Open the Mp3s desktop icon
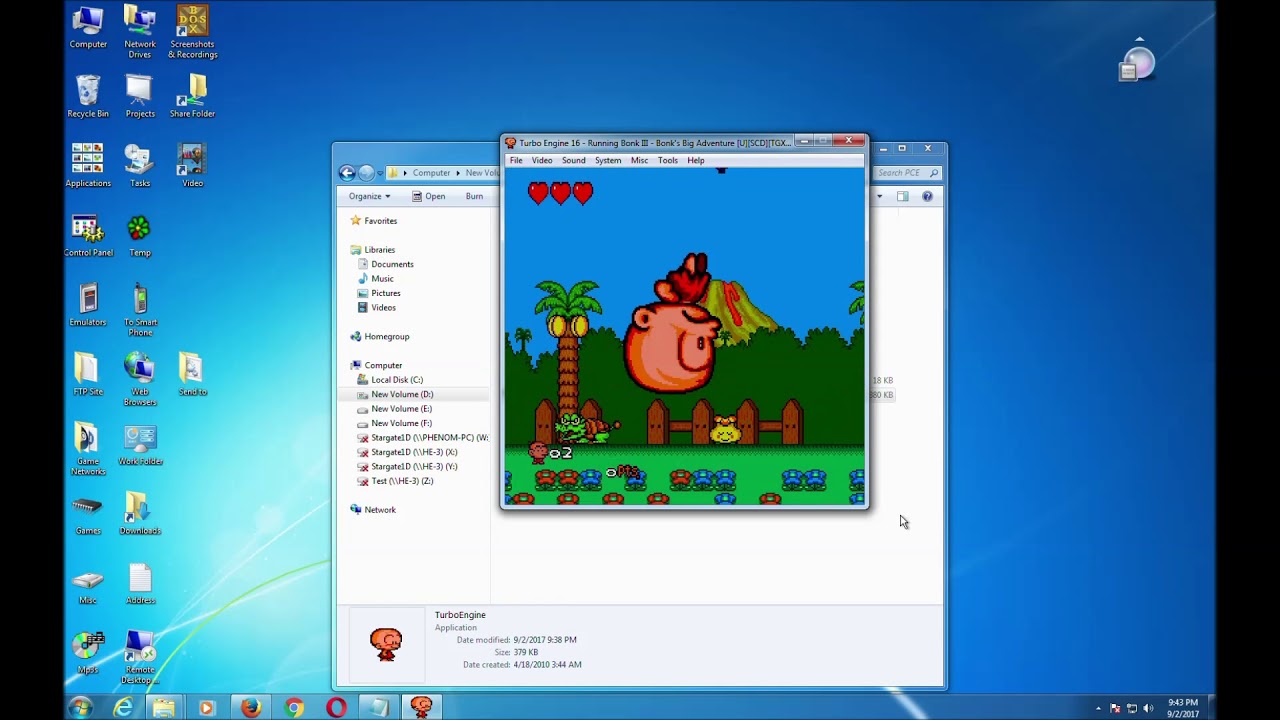Image resolution: width=1280 pixels, height=720 pixels. [88, 653]
